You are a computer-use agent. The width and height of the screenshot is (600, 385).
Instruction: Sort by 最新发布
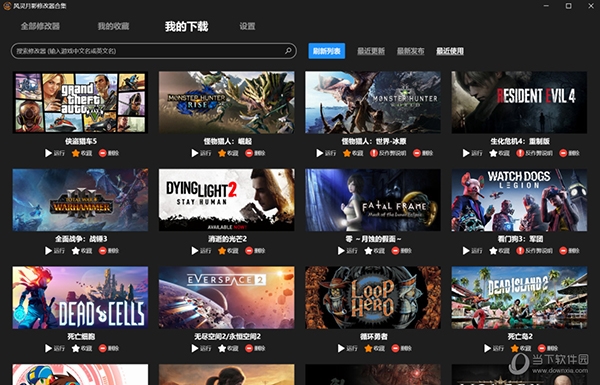point(411,51)
